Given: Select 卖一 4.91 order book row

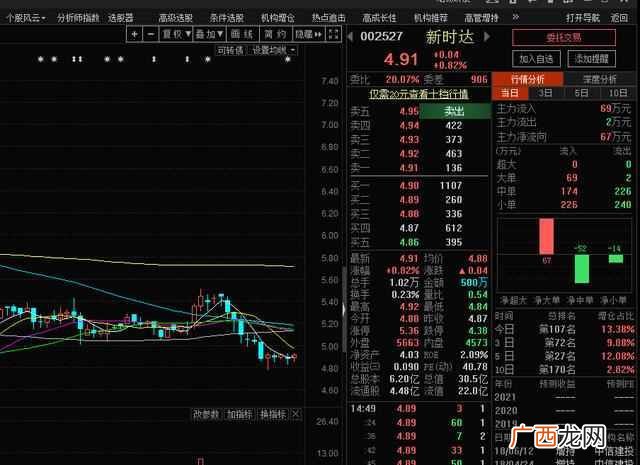Looking at the screenshot, I should click(419, 168).
